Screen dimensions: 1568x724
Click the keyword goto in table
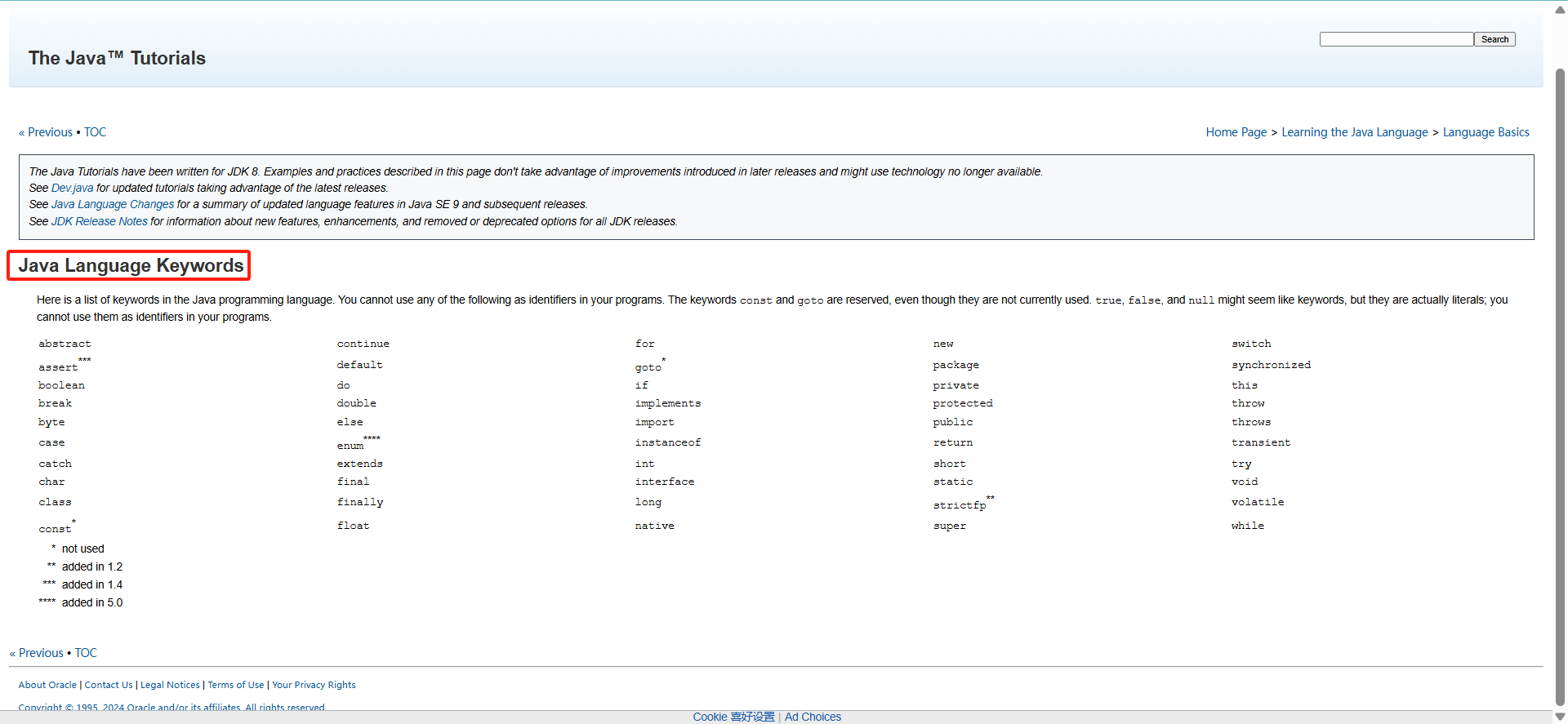(x=648, y=367)
